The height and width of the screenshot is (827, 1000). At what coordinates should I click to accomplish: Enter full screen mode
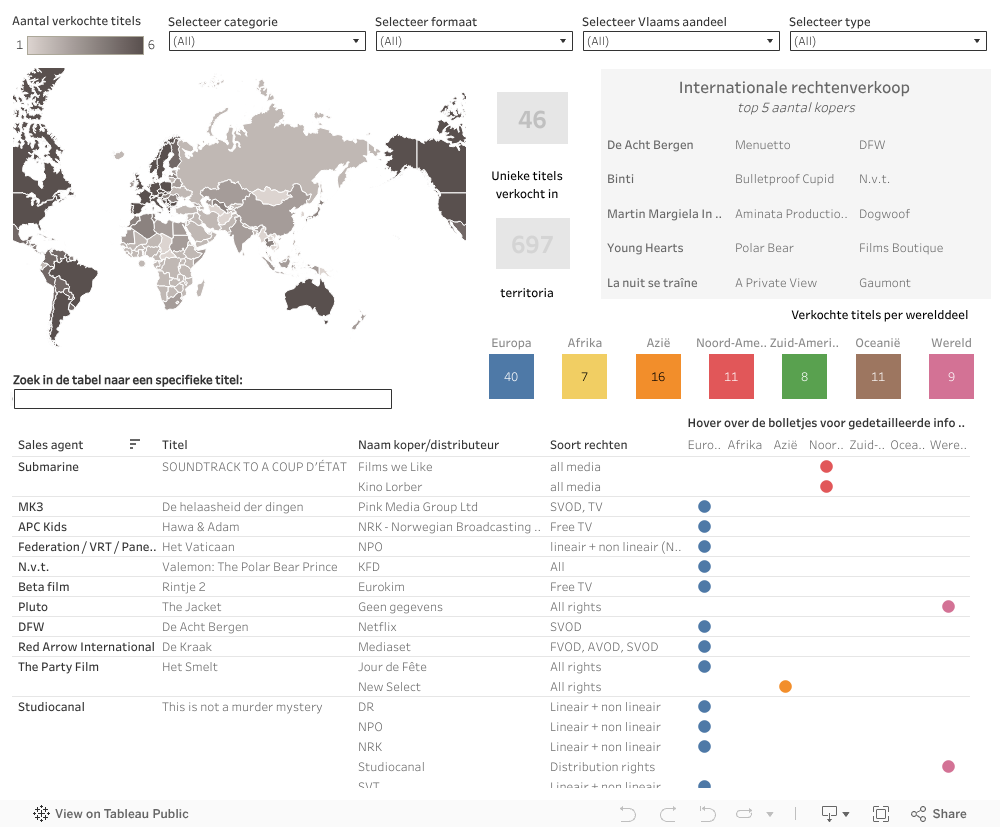[x=881, y=814]
